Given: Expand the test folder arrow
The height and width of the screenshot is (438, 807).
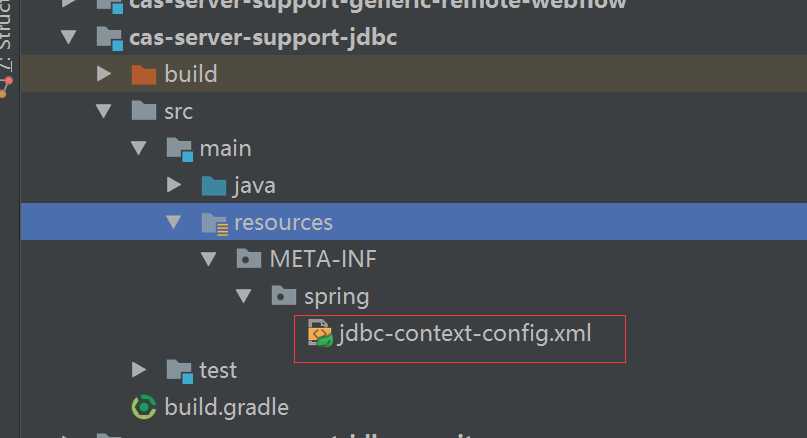Looking at the screenshot, I should [139, 370].
